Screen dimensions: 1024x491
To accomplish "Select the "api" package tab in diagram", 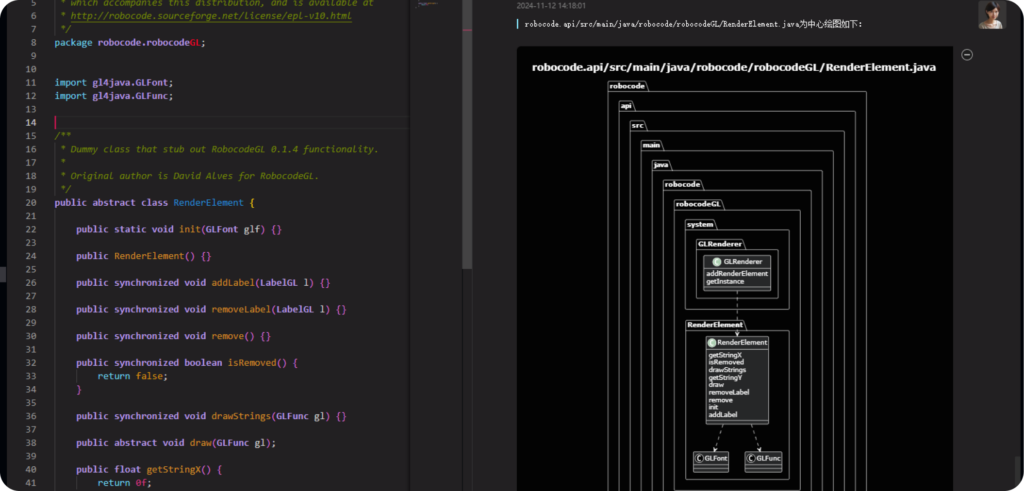I will tap(627, 105).
